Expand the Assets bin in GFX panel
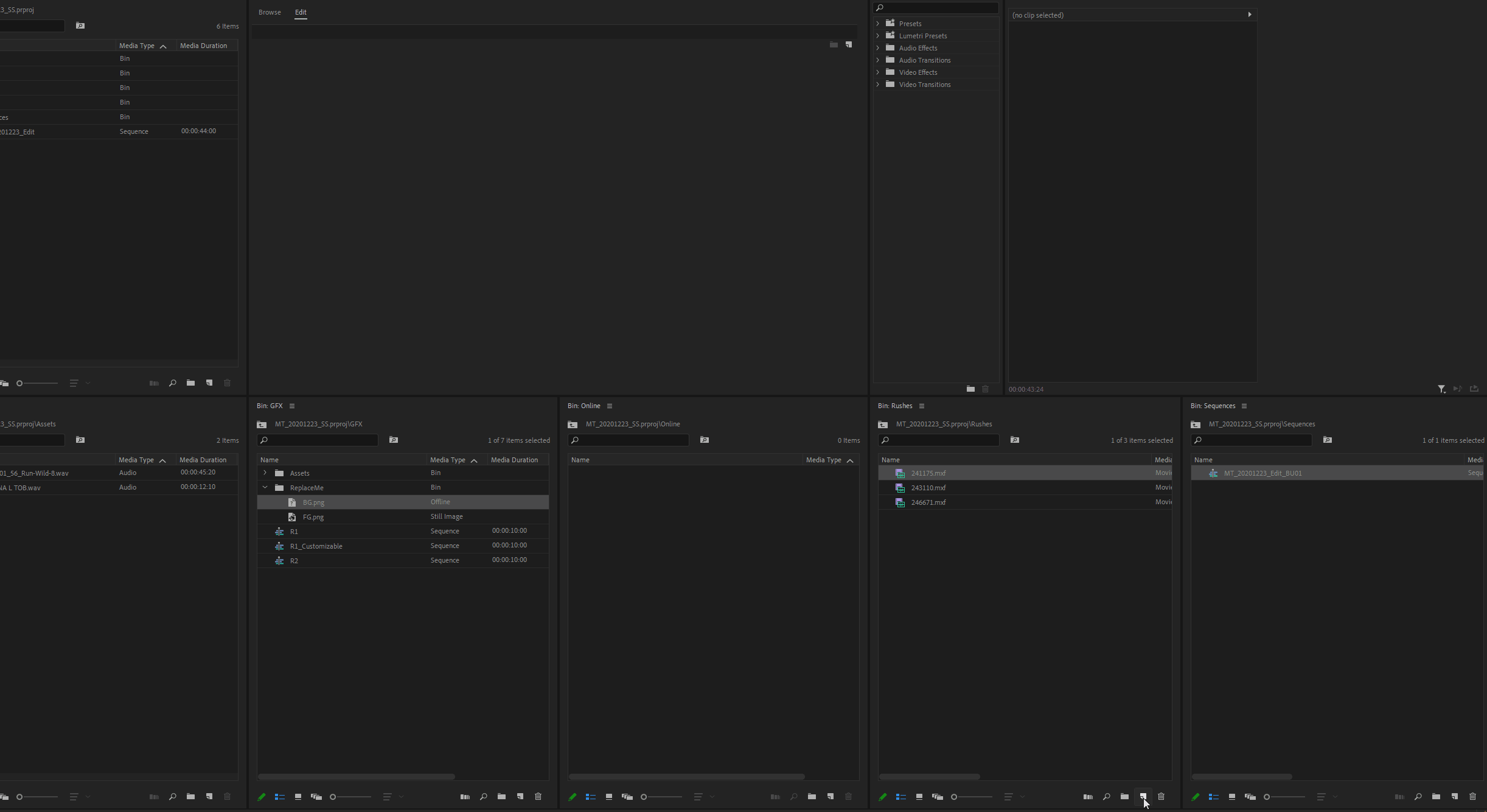1487x812 pixels. point(265,473)
